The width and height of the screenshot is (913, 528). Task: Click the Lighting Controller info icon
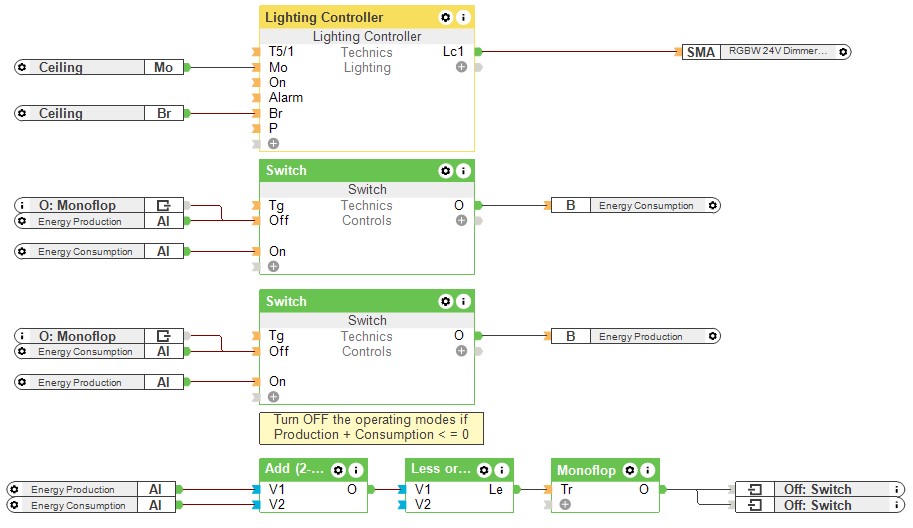[463, 18]
